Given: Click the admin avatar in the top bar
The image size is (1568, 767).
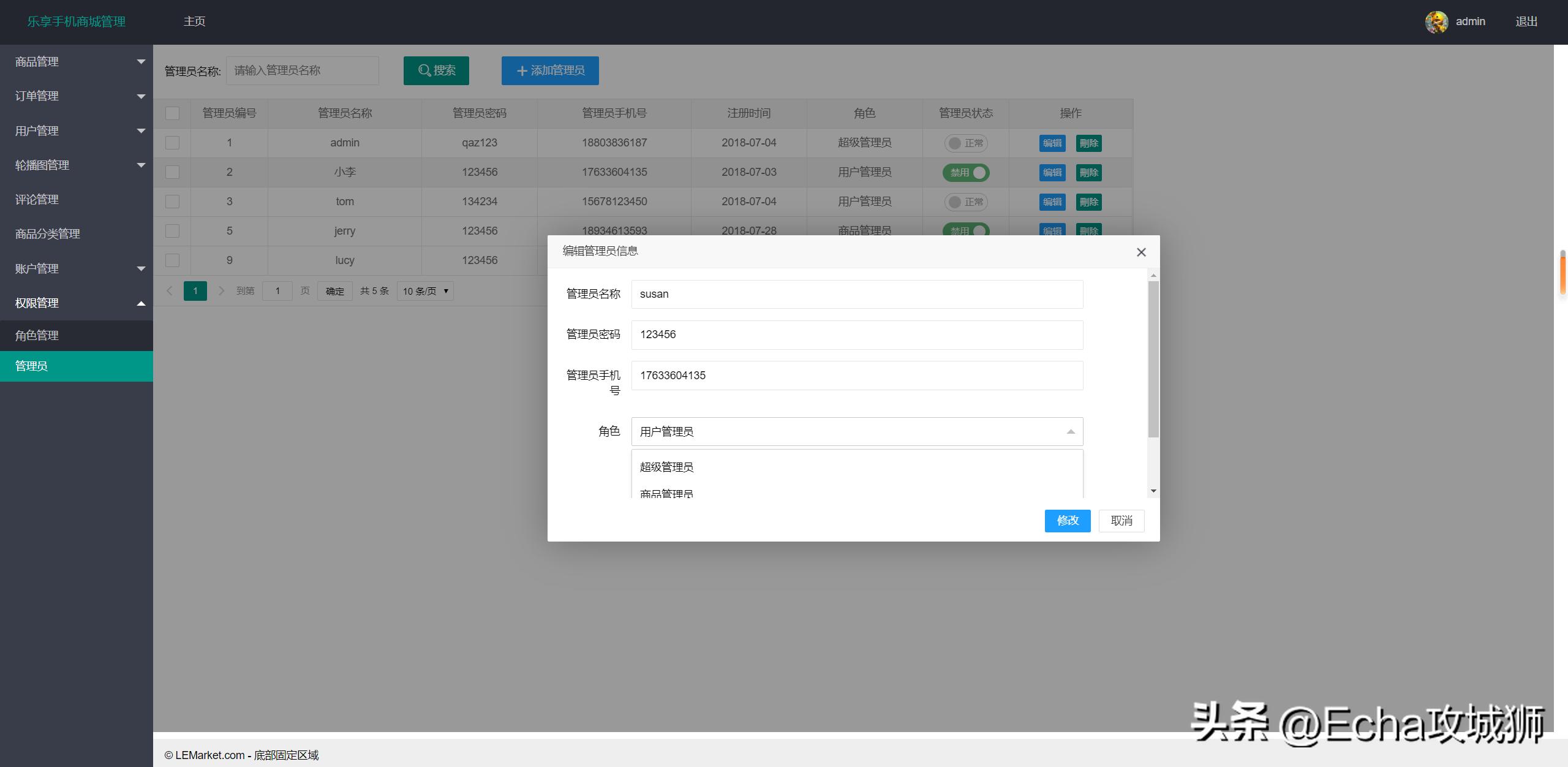Looking at the screenshot, I should tap(1436, 21).
